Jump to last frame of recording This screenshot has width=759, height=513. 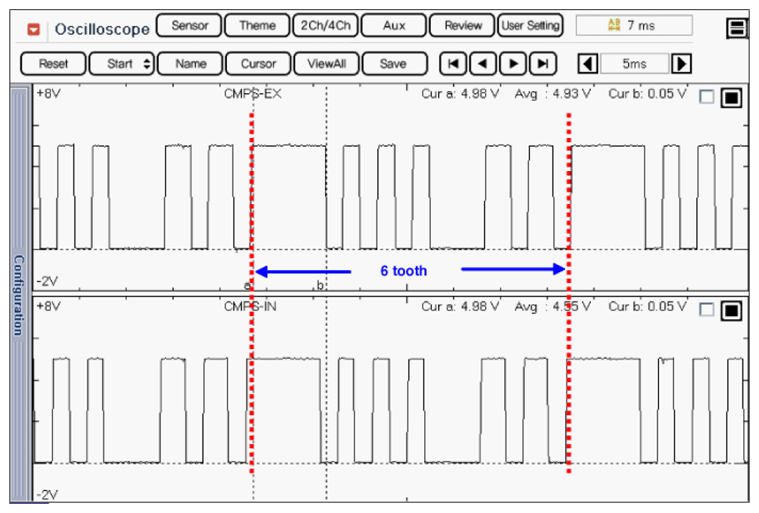coord(543,64)
